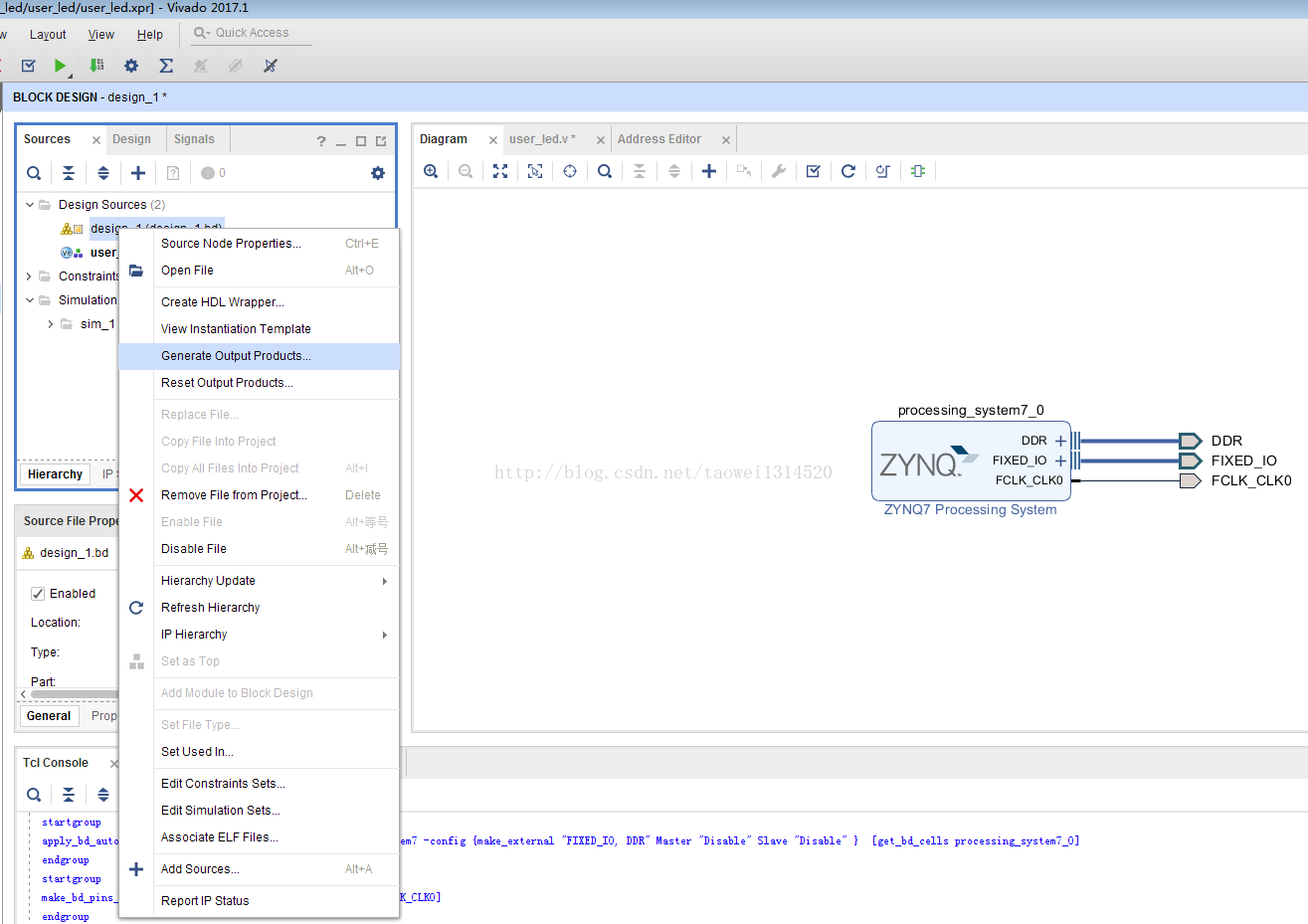Select the Hierarchy tab in Sources
This screenshot has width=1308, height=924.
[55, 474]
